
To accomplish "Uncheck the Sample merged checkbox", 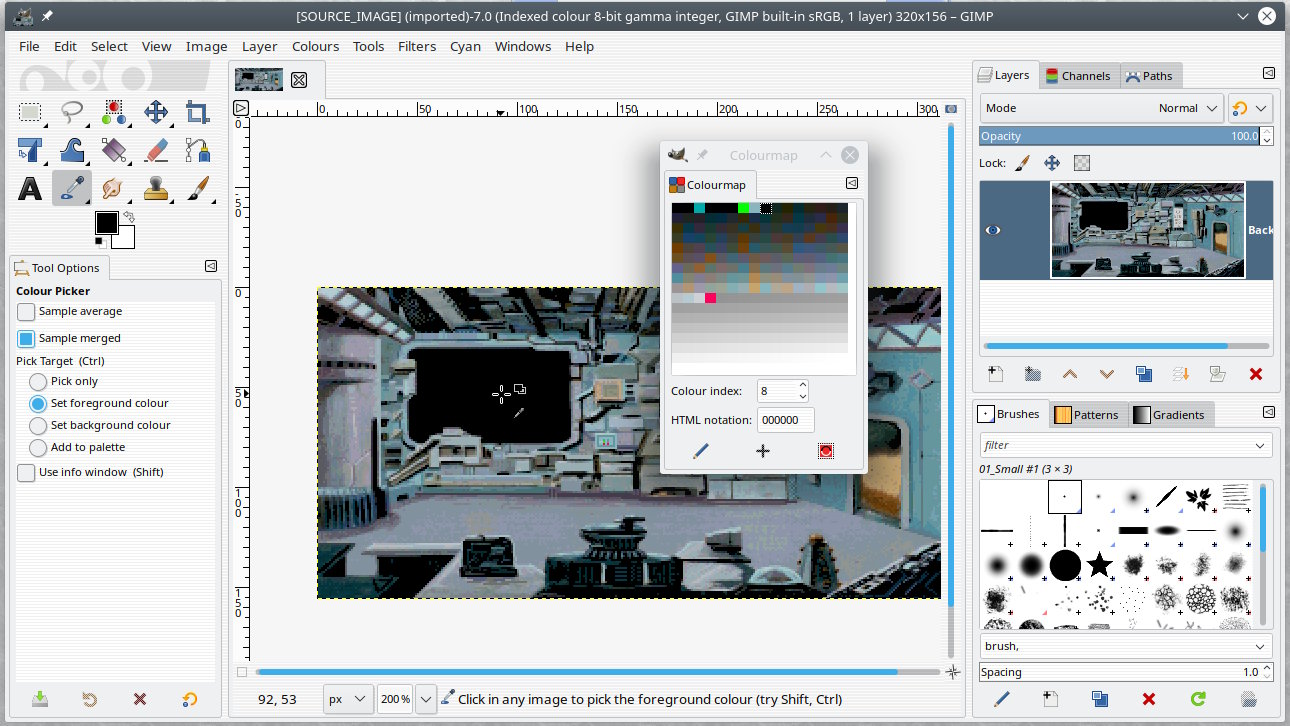I will pos(26,339).
